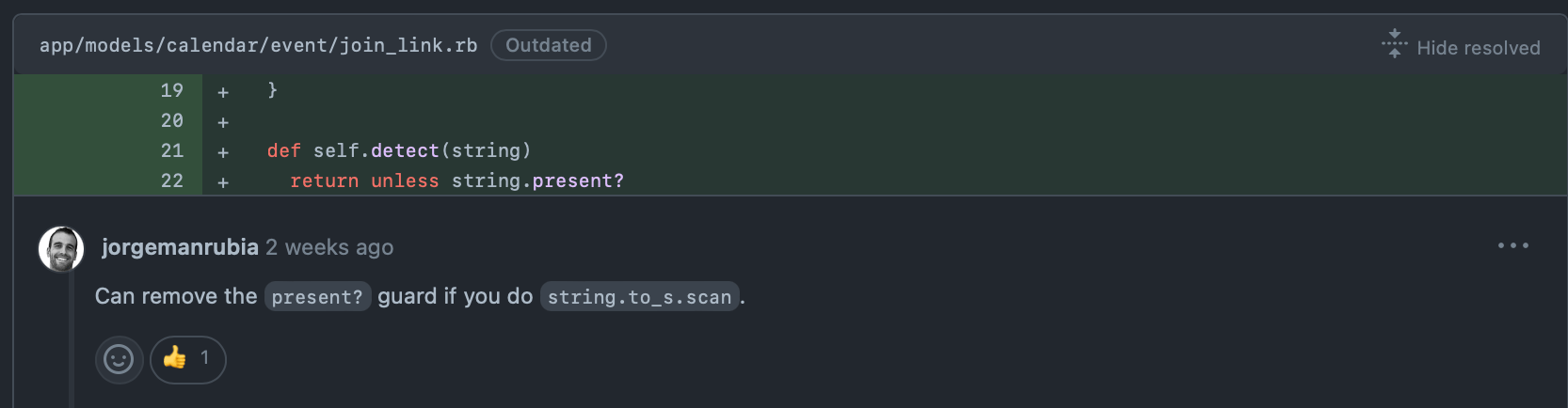Select diff line number 22

[x=171, y=180]
